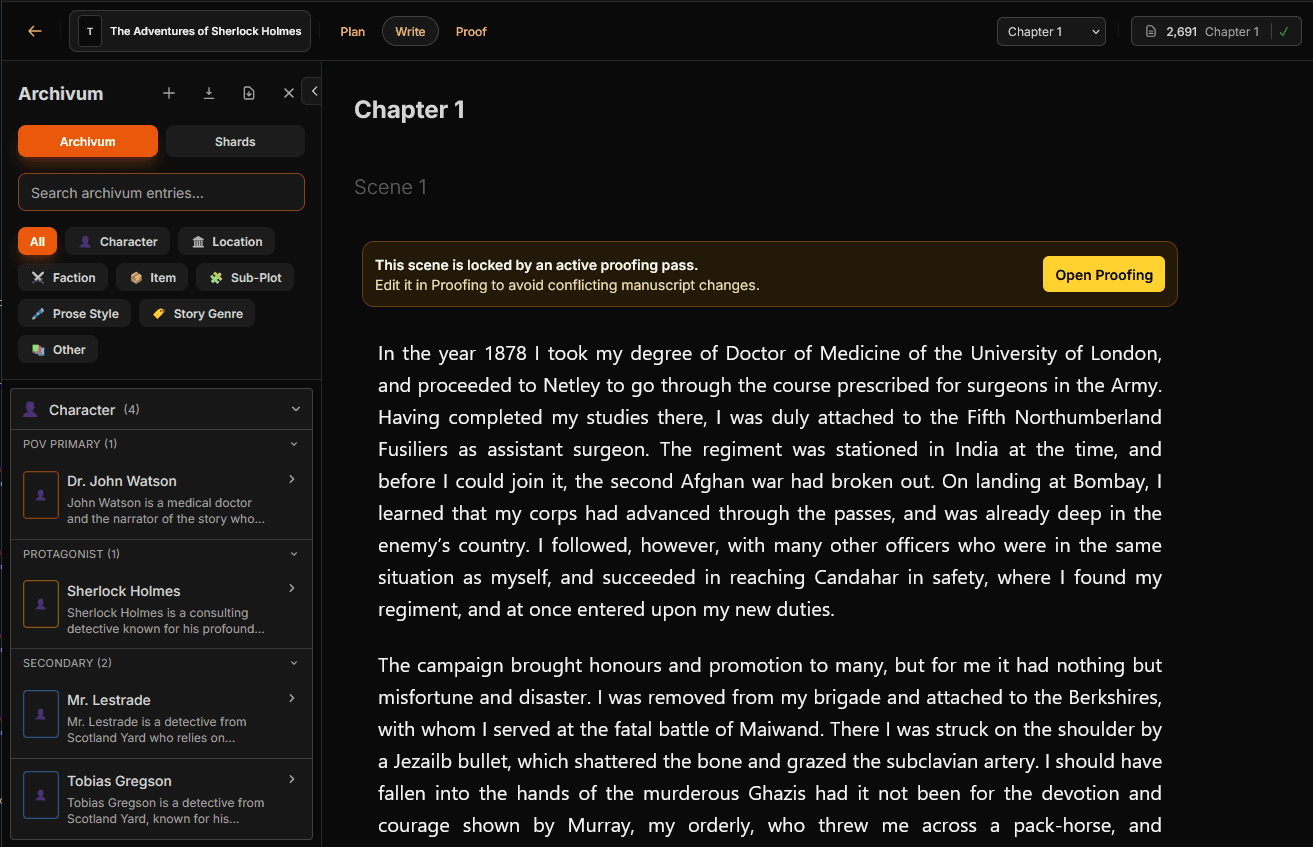Click the 'This scene is locked' banner text

(x=536, y=265)
